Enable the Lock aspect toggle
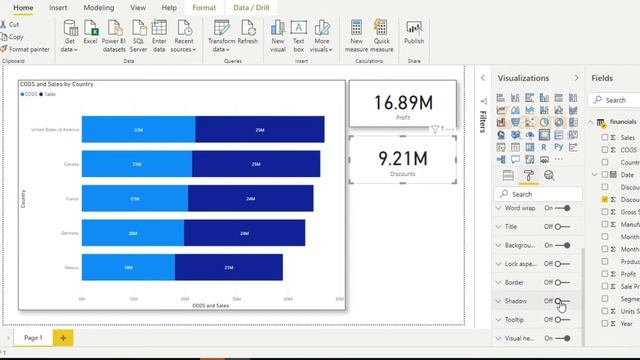 pos(562,264)
